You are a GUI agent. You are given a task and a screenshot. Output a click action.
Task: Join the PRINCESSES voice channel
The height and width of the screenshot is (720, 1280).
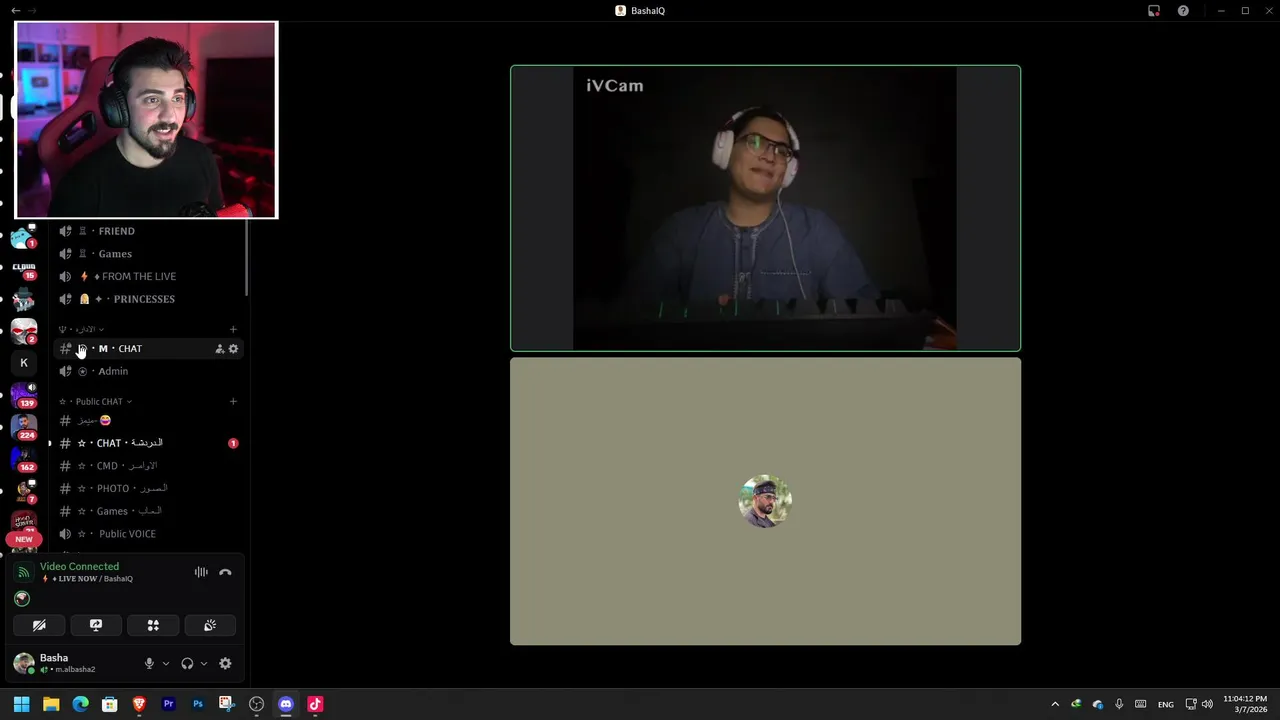pyautogui.click(x=149, y=299)
